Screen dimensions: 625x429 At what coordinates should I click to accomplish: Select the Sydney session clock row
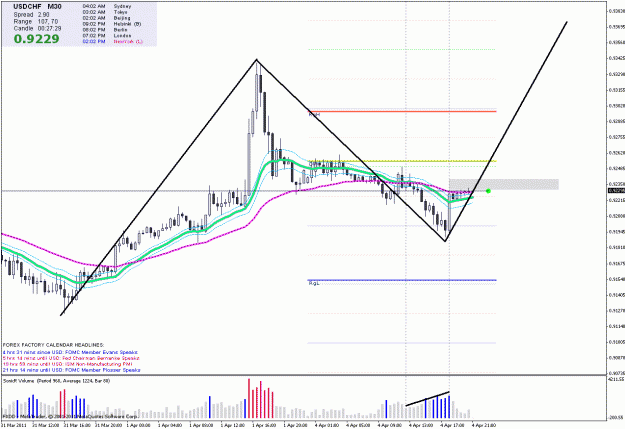click(x=106, y=6)
